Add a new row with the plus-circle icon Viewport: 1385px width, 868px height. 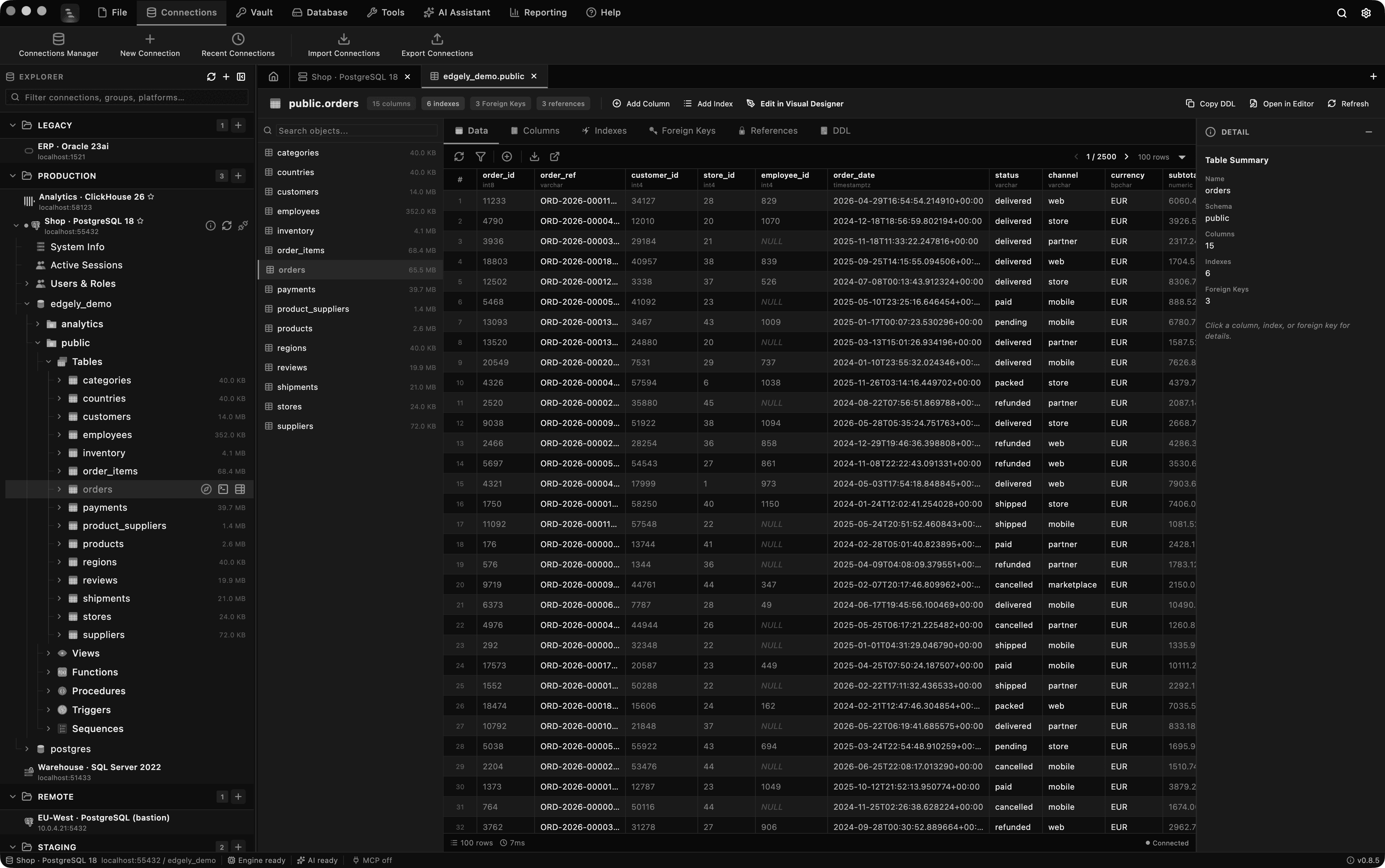(507, 157)
